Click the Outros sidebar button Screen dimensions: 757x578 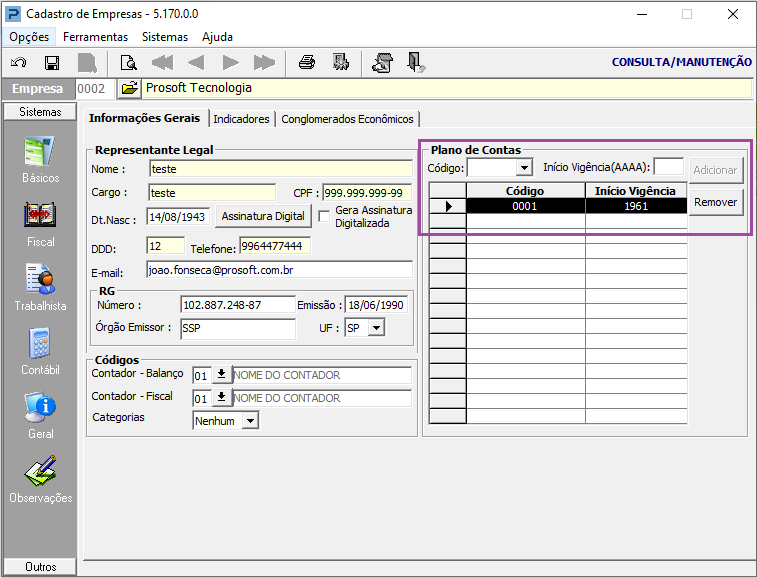pyautogui.click(x=40, y=566)
